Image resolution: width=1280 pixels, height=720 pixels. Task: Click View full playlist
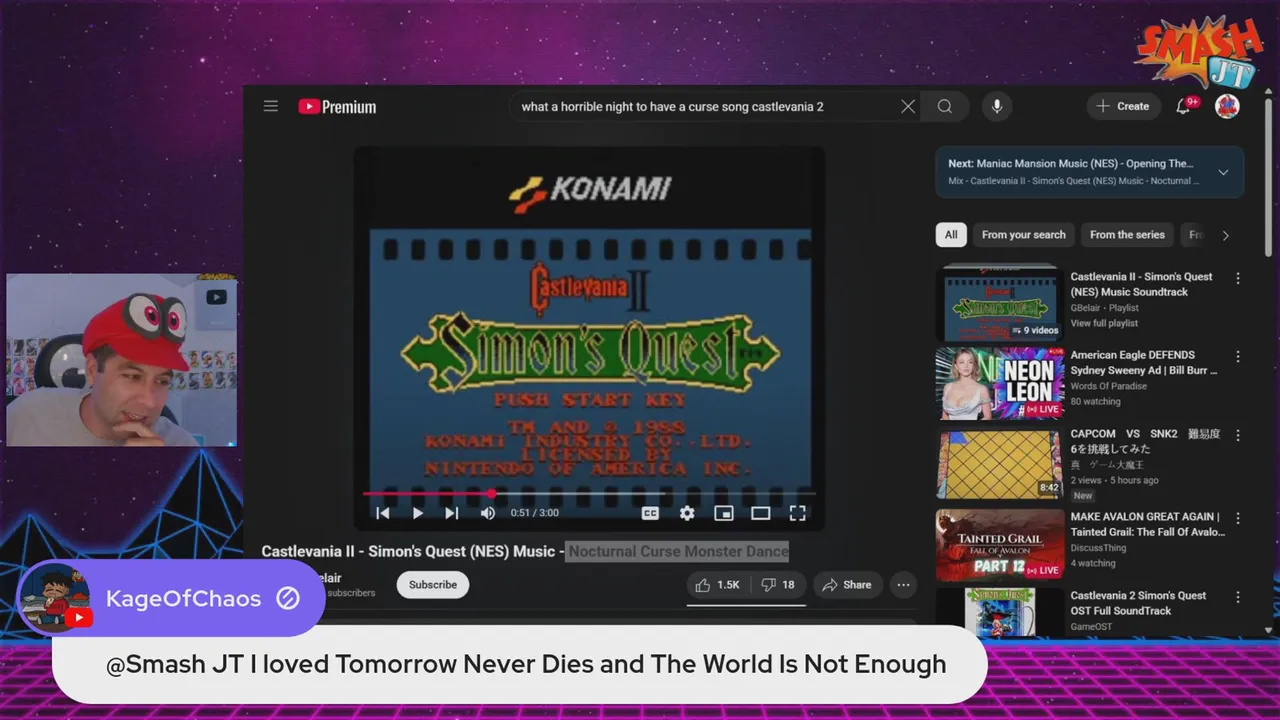coord(1104,323)
